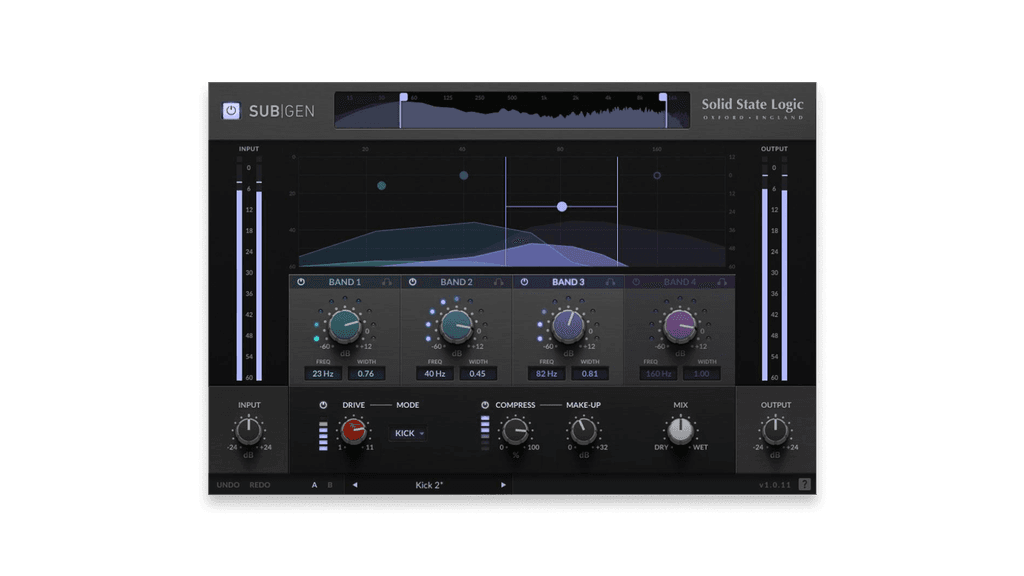The image size is (1024, 576).
Task: Open the Kick mode dropdown
Action: click(407, 433)
